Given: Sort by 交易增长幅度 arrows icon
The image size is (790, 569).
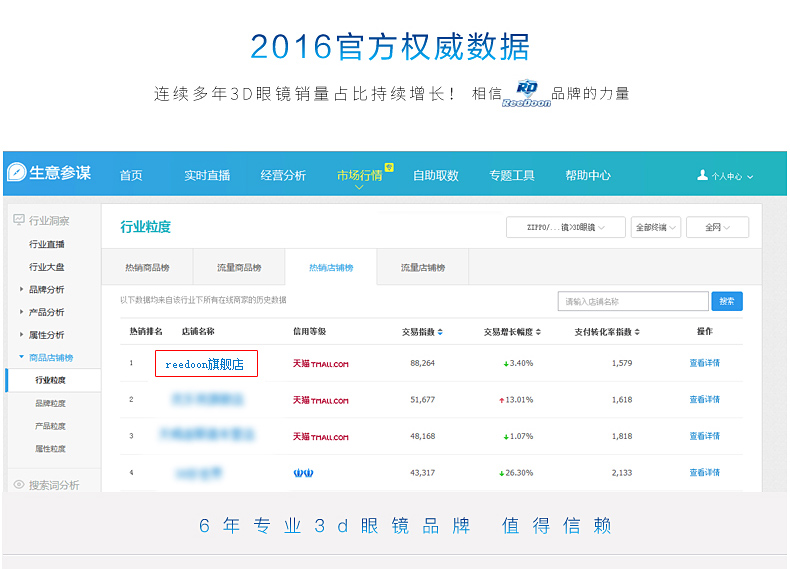Looking at the screenshot, I should pyautogui.click(x=538, y=332).
